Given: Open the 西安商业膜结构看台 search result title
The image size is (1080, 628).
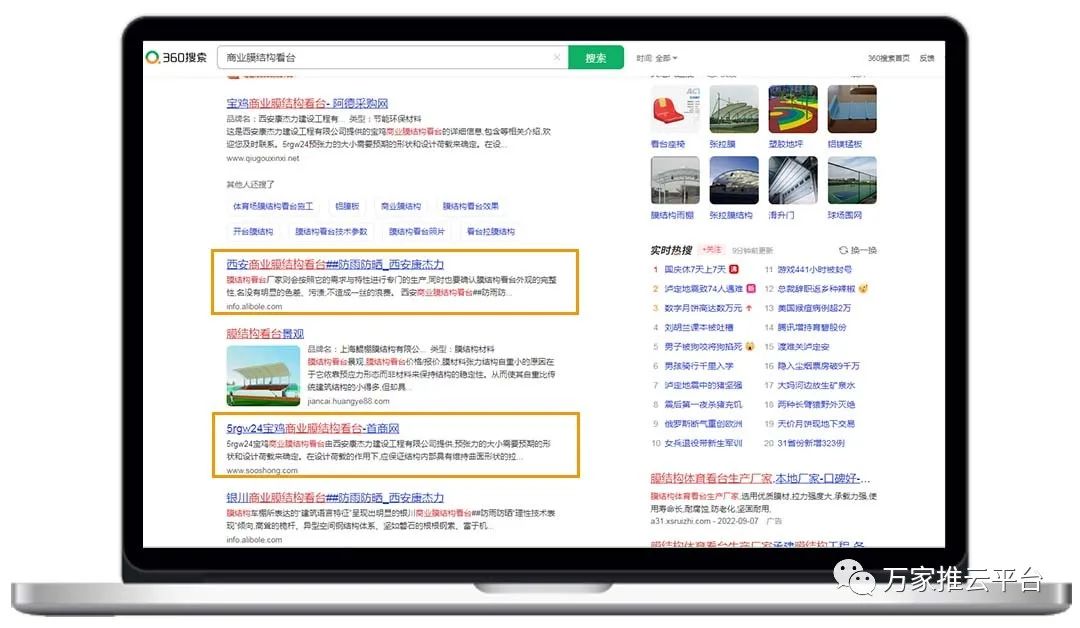Looking at the screenshot, I should click(x=335, y=264).
